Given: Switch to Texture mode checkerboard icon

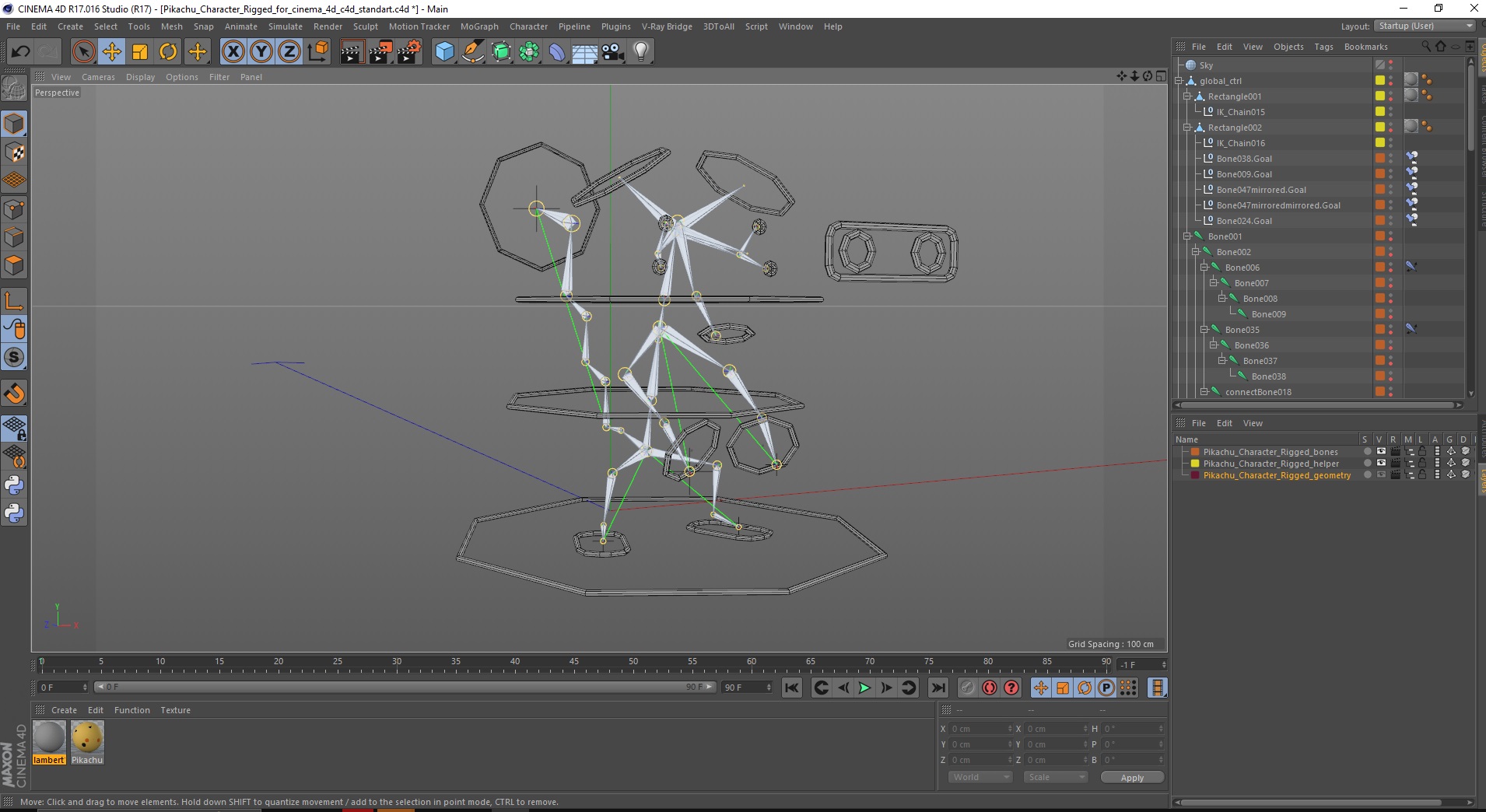Looking at the screenshot, I should [x=14, y=152].
